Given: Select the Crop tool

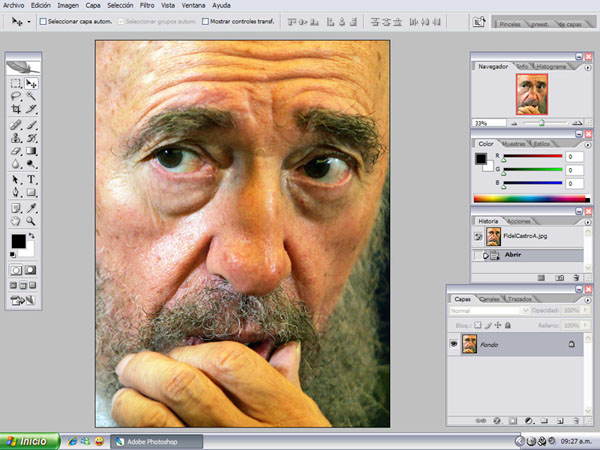Looking at the screenshot, I should 16,110.
